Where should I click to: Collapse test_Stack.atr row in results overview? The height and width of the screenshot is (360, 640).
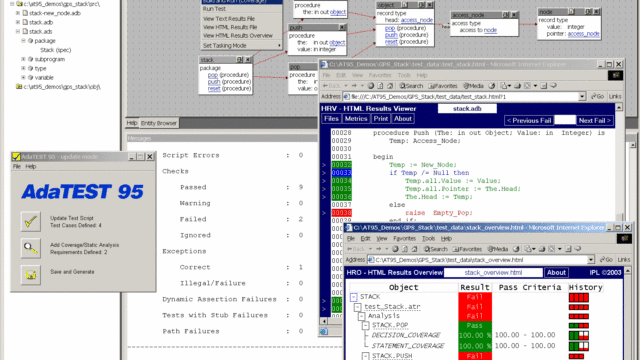tap(358, 307)
